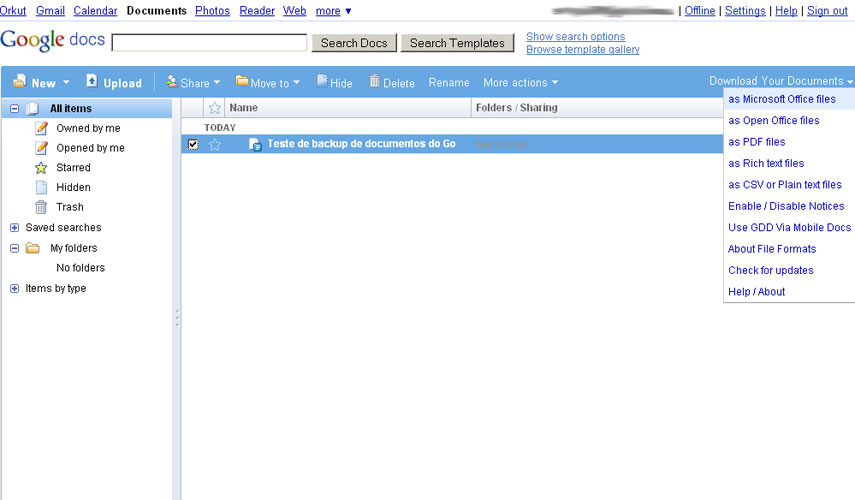Screen dimensions: 855x500
Task: Click the Opened by me pencil icon
Action: tap(41, 148)
